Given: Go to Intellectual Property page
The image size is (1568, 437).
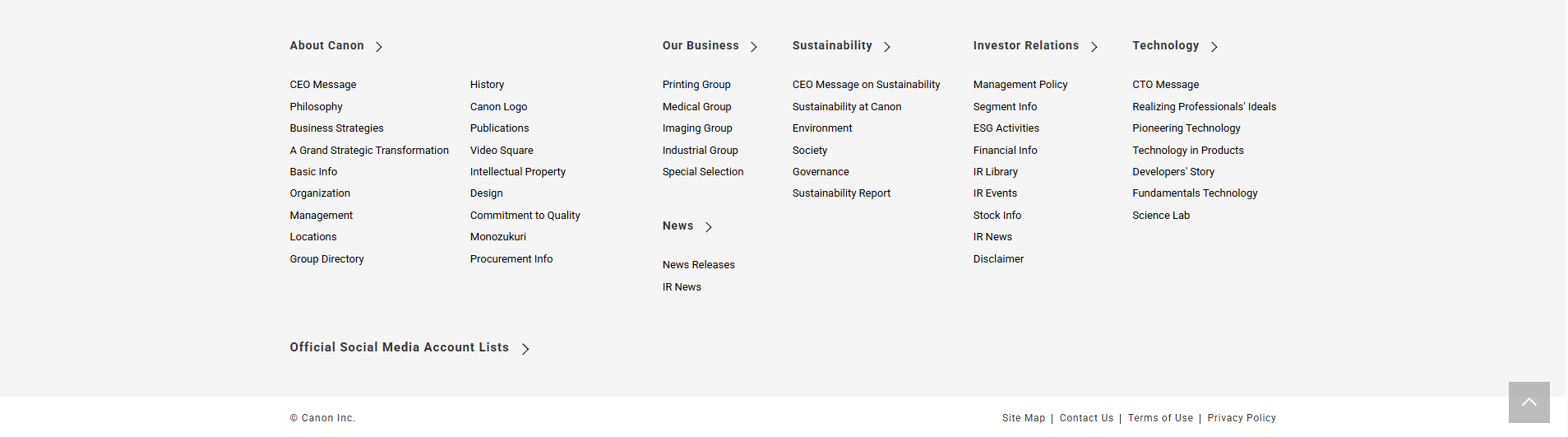Looking at the screenshot, I should coord(518,172).
